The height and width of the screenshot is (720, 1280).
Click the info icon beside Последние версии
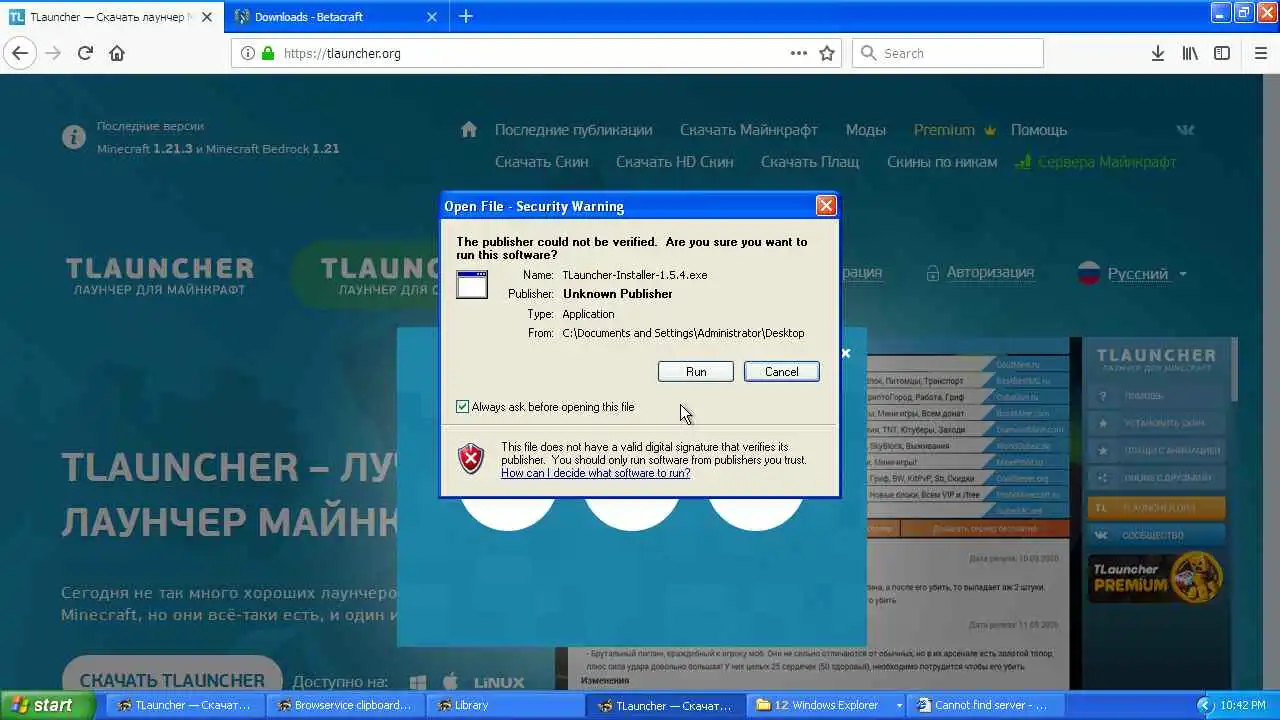click(74, 137)
